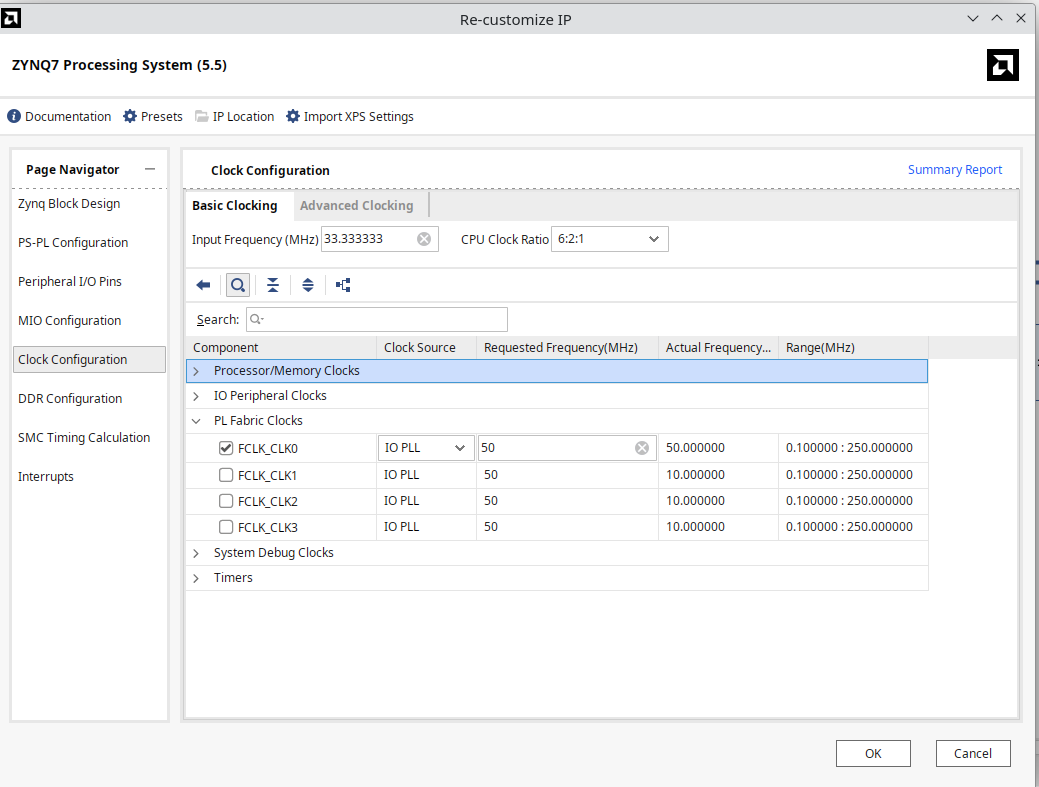Click the Range(MHz) column header
1039x787 pixels.
853,348
